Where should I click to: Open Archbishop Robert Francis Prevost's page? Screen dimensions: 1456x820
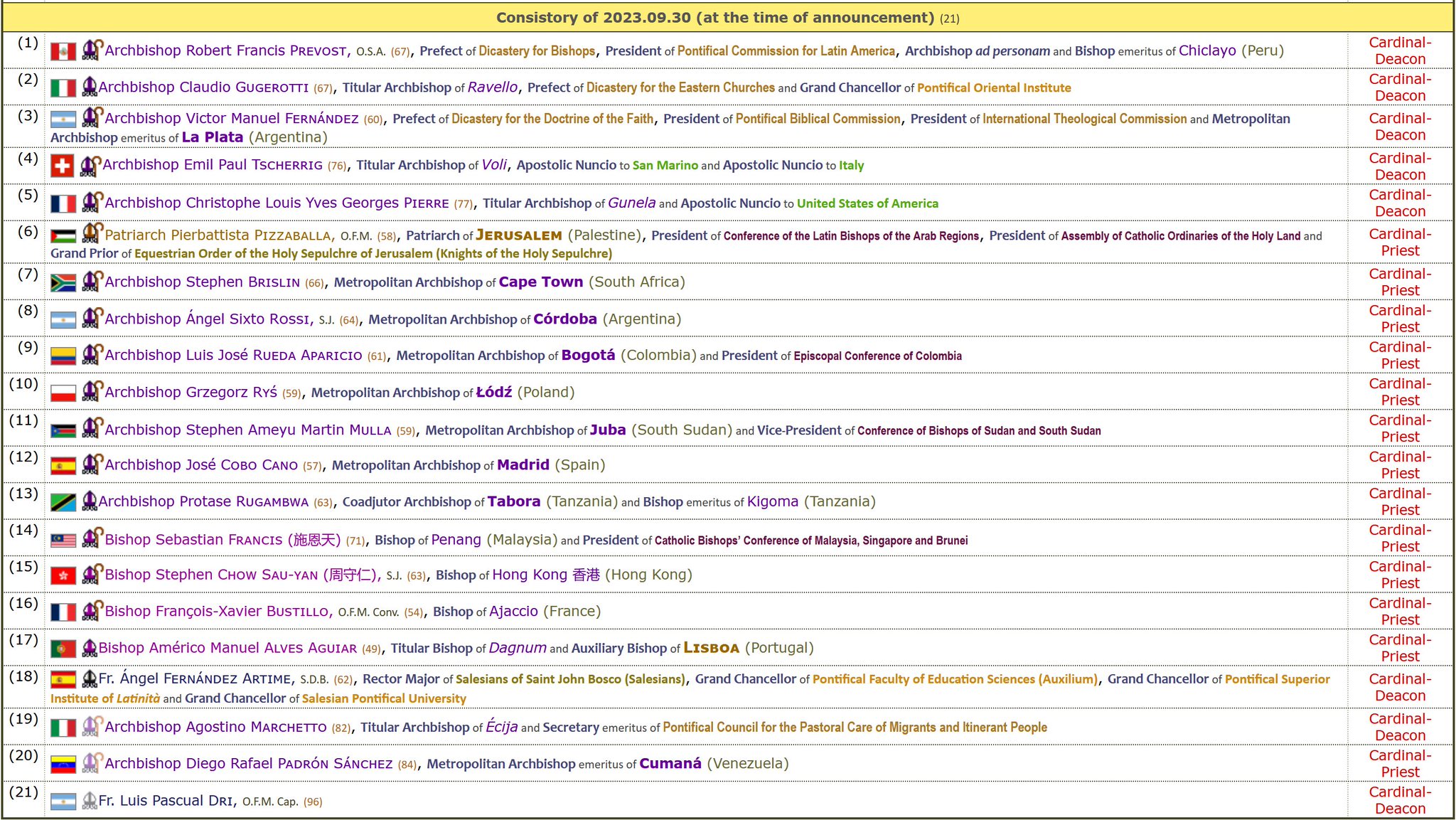(227, 50)
